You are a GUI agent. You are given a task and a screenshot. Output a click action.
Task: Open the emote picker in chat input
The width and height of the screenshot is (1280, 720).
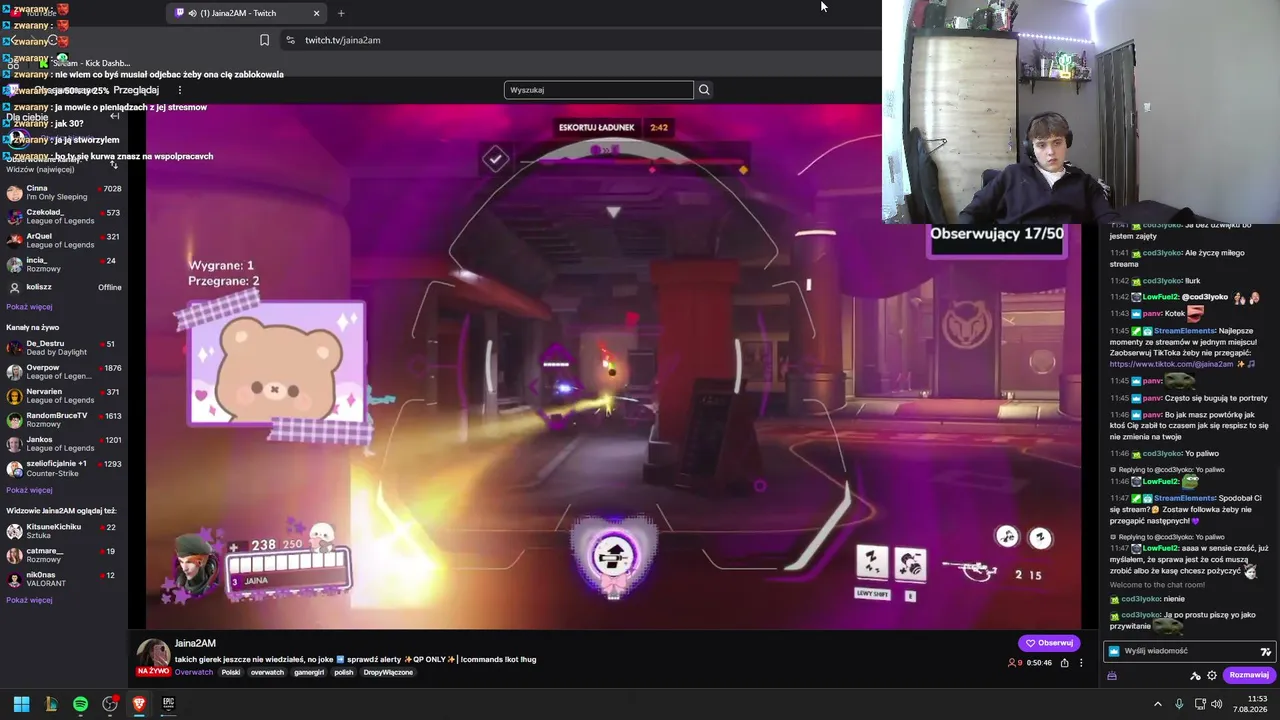(x=1265, y=651)
